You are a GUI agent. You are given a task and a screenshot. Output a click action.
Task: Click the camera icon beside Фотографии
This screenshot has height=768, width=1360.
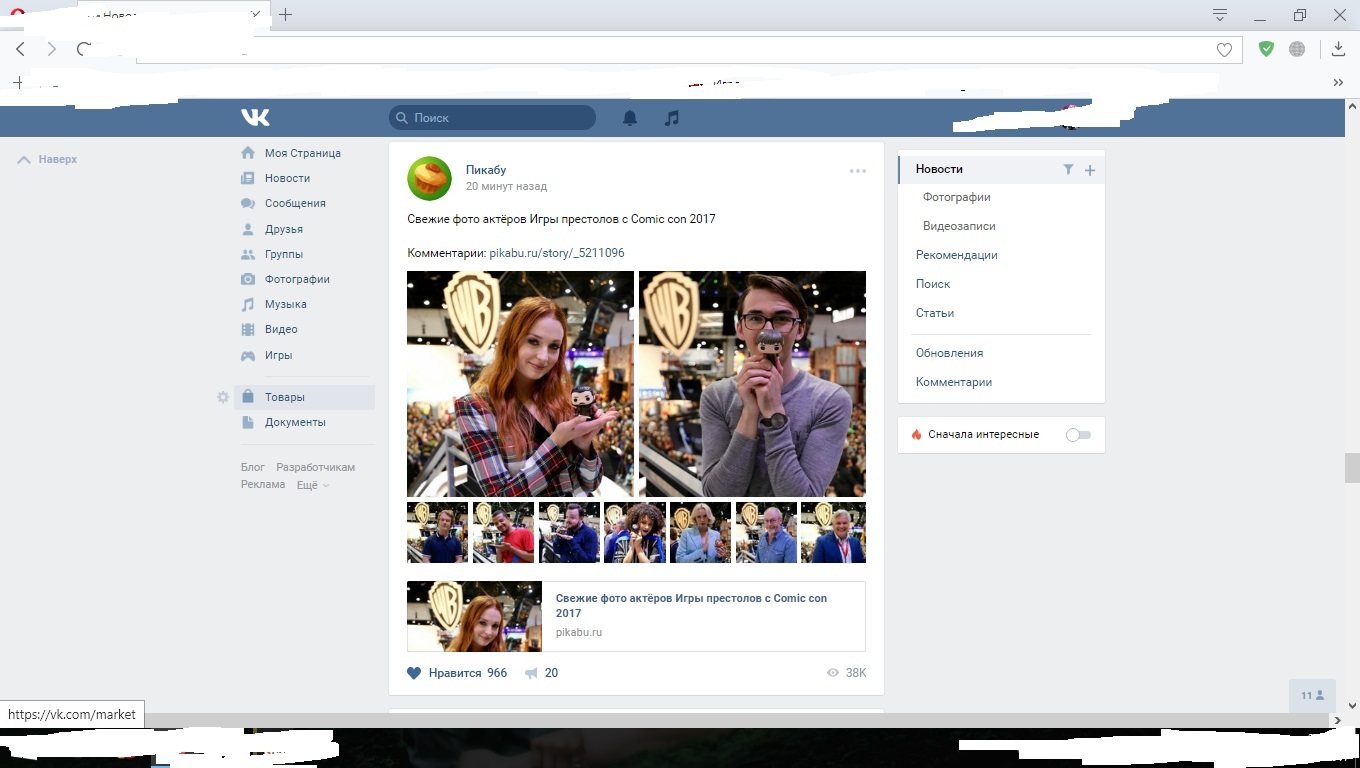(248, 279)
